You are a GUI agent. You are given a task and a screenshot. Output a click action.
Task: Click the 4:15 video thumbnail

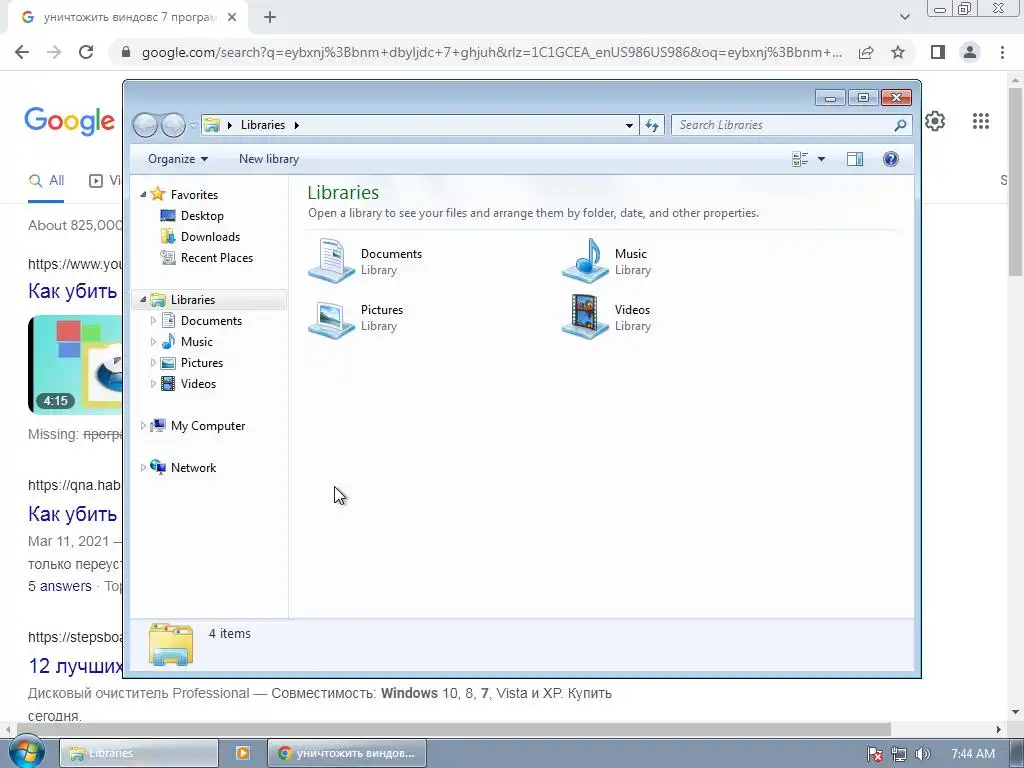point(74,364)
